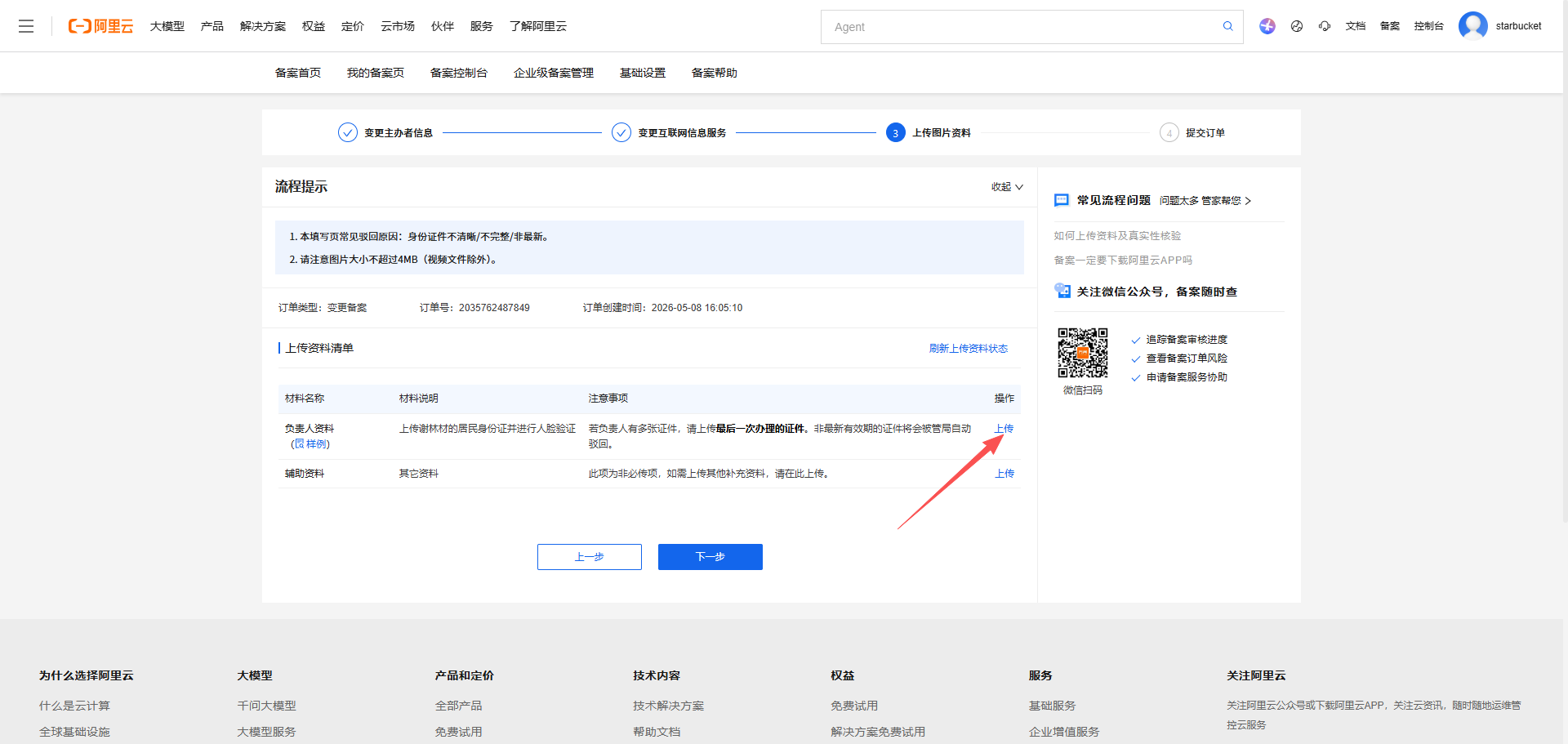Image resolution: width=1568 pixels, height=744 pixels.
Task: Click 刷新上传资料状态 link
Action: [969, 349]
